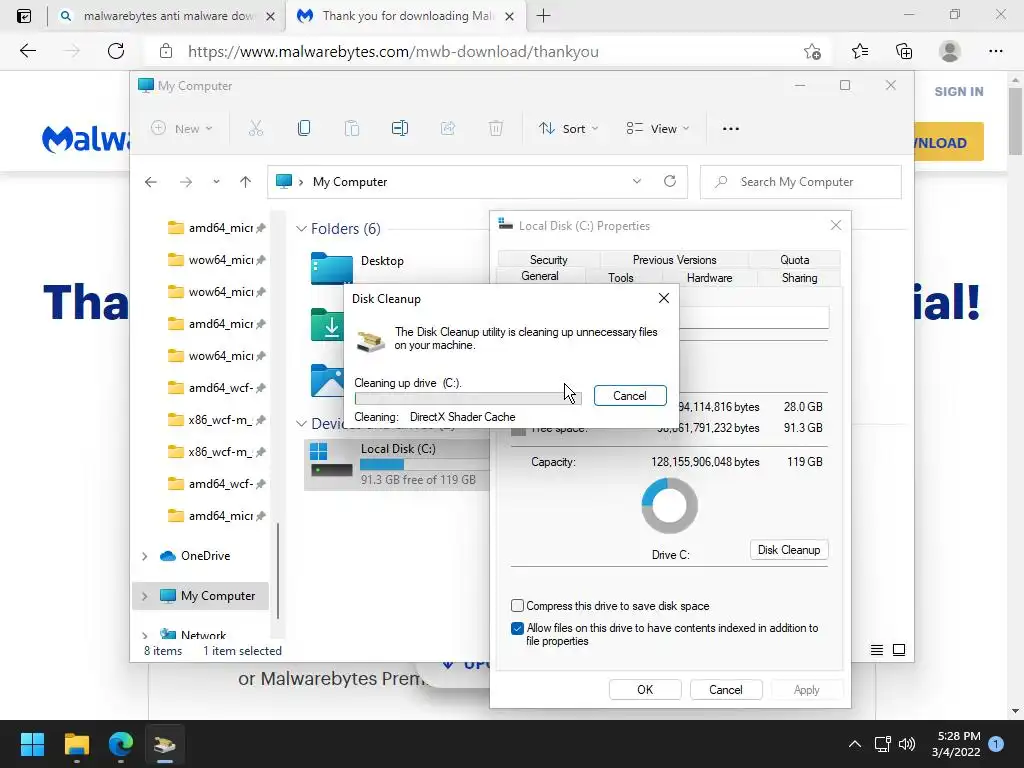Viewport: 1024px width, 768px height.
Task: Go back in the My Computer window
Action: click(x=151, y=182)
